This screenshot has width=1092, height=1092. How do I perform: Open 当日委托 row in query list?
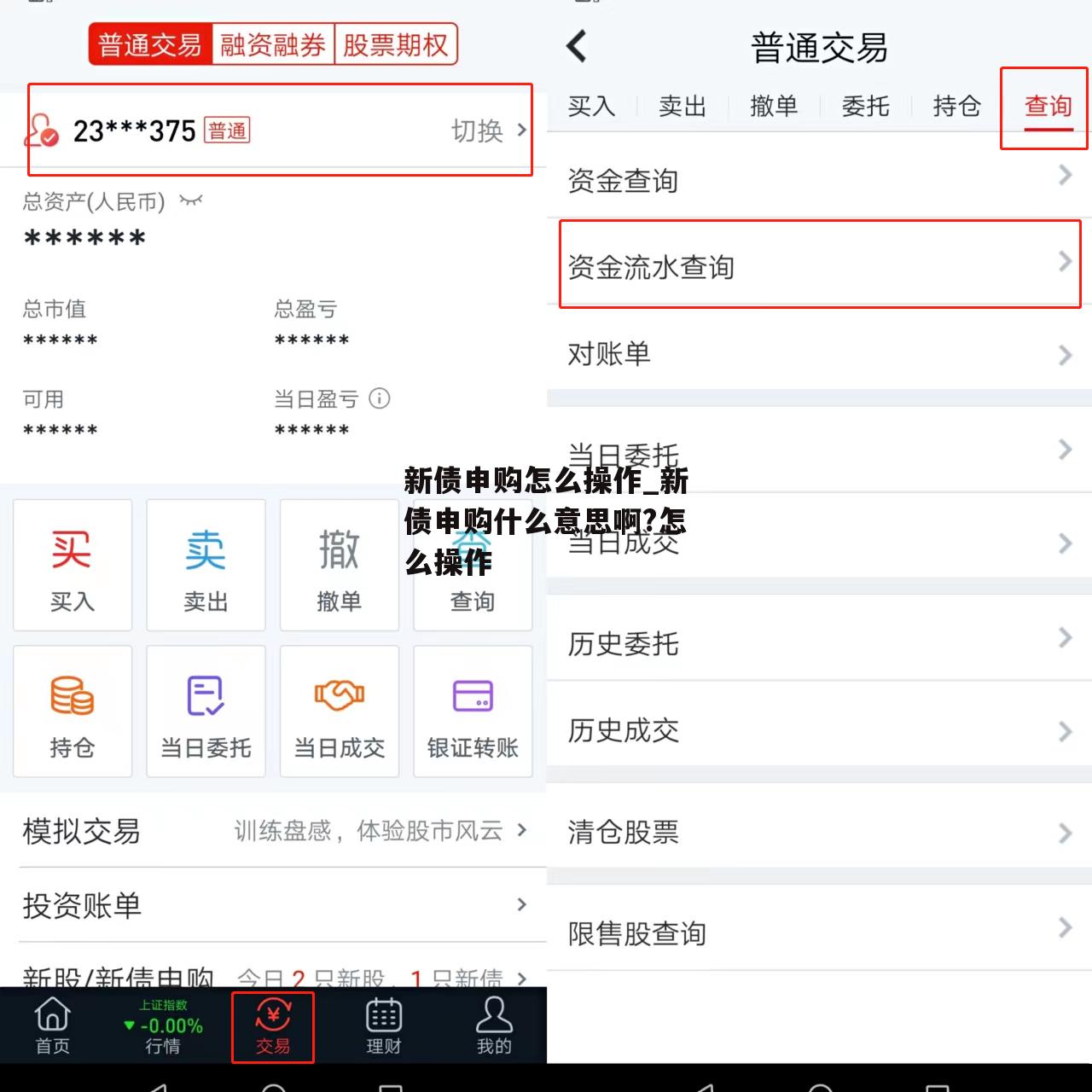[x=819, y=450]
